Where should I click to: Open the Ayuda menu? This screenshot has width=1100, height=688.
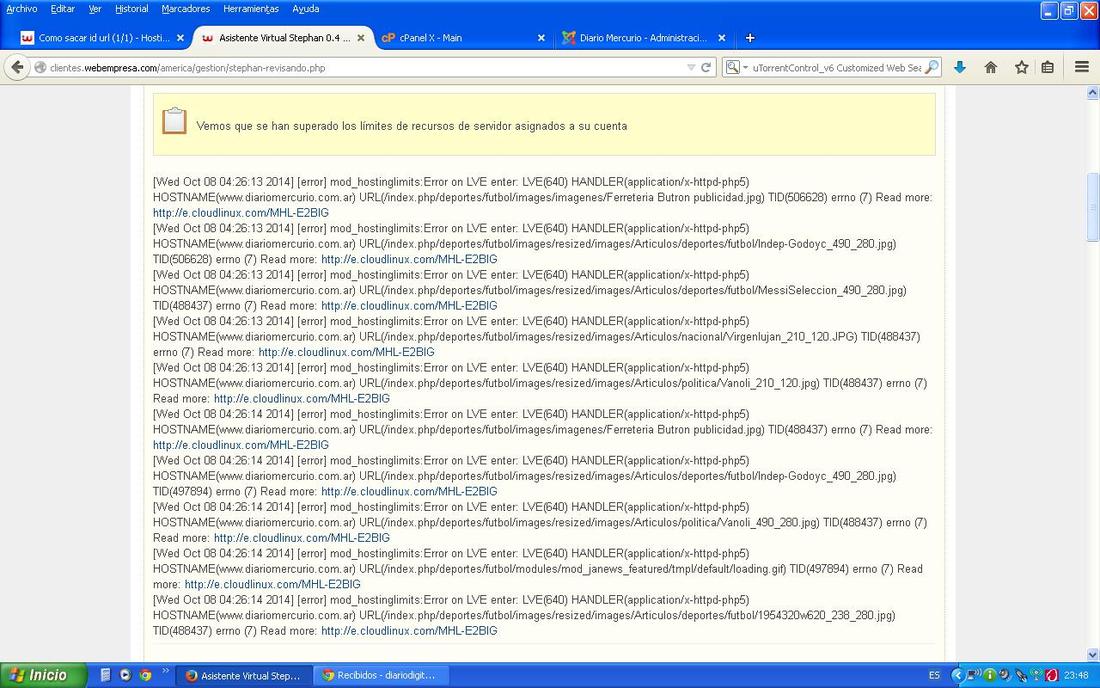pos(305,9)
